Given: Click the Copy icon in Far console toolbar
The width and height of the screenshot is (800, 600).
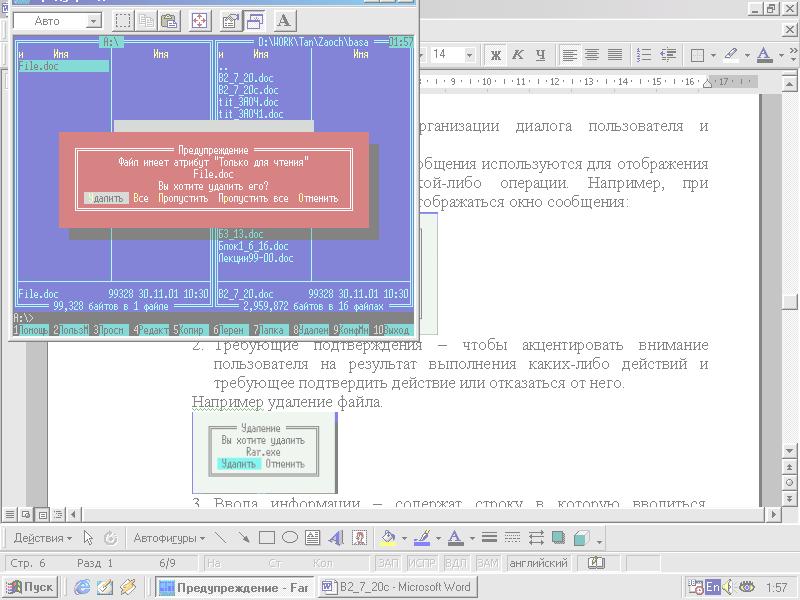Looking at the screenshot, I should tap(146, 21).
